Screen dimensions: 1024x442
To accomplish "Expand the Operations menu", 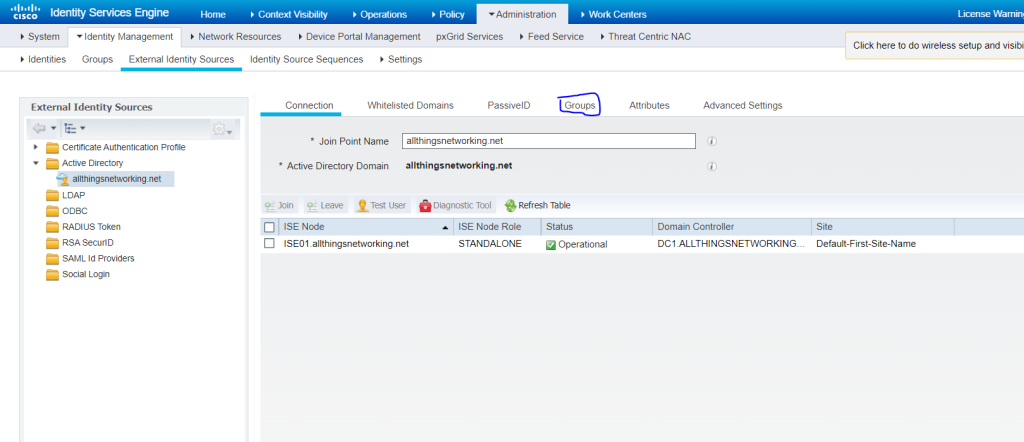I will [379, 14].
